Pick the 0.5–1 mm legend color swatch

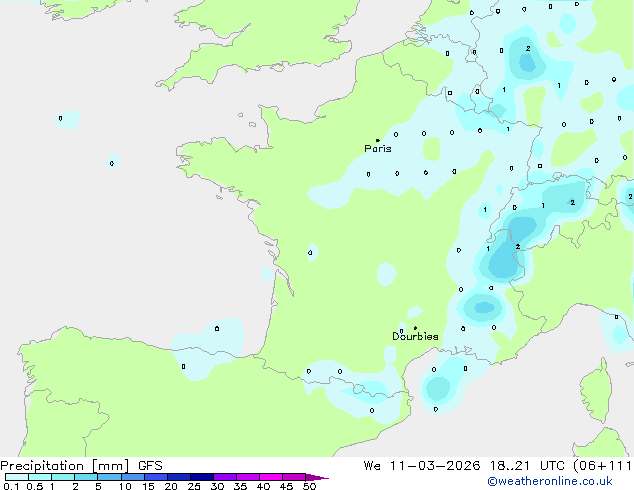(x=40, y=477)
